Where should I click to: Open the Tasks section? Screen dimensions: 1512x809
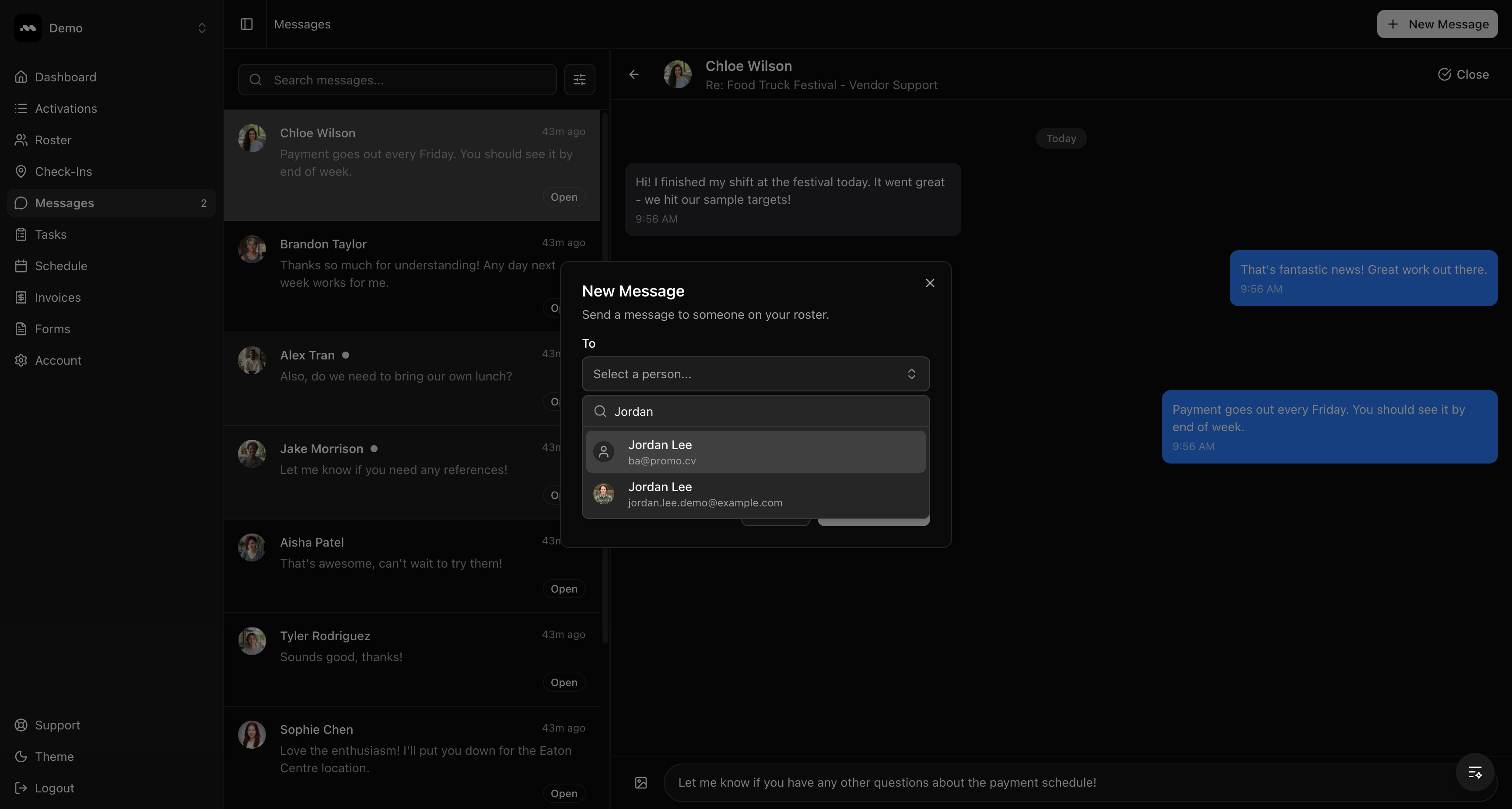click(x=50, y=234)
